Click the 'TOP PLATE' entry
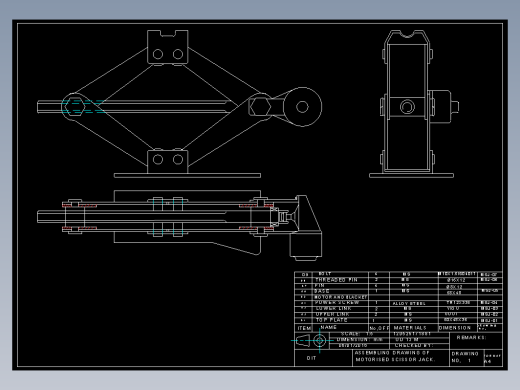Image resolution: width=520 pixels, height=390 pixels. coord(332,320)
